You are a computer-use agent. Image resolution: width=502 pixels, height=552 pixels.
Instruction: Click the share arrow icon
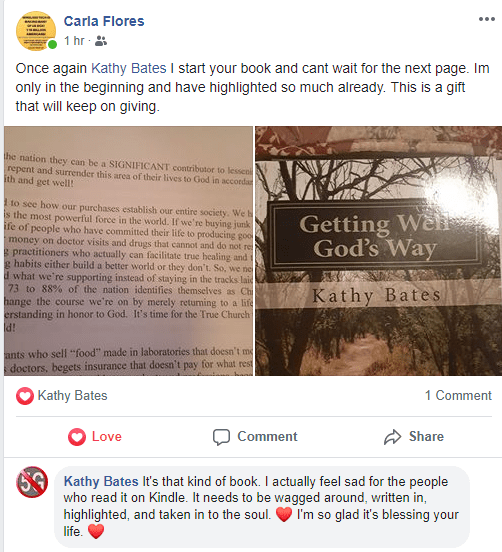(x=392, y=437)
